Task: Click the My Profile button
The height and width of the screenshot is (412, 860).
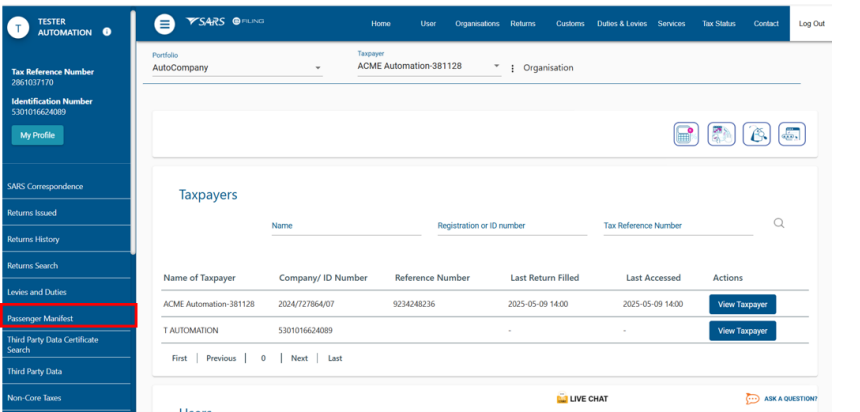Action: pos(37,135)
